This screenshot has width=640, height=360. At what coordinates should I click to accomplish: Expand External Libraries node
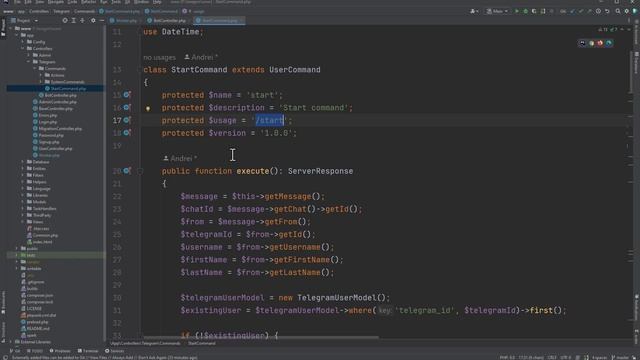[x=11, y=342]
